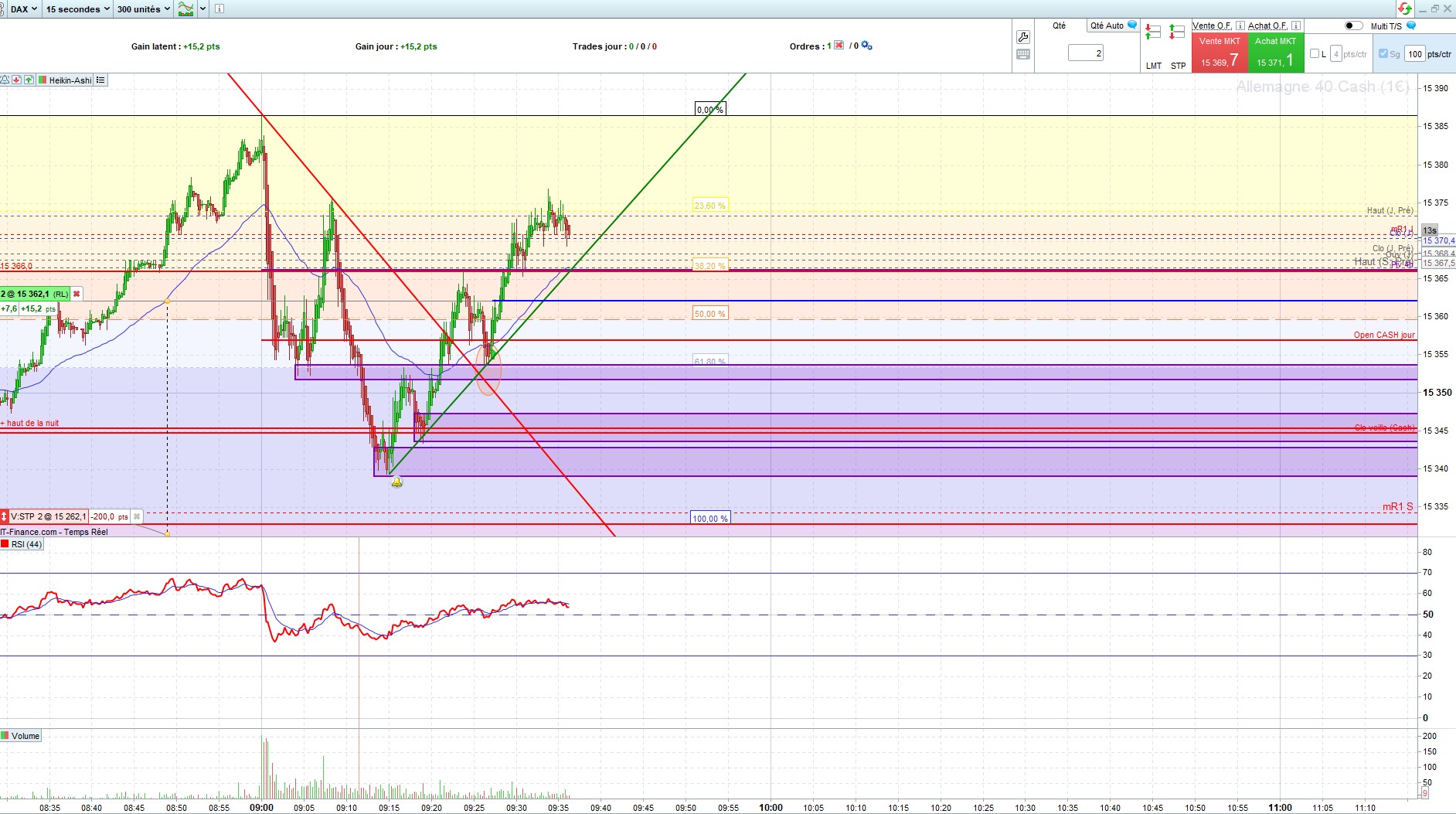This screenshot has width=1456, height=814.
Task: Select the Qté Auto tab
Action: tap(1107, 26)
